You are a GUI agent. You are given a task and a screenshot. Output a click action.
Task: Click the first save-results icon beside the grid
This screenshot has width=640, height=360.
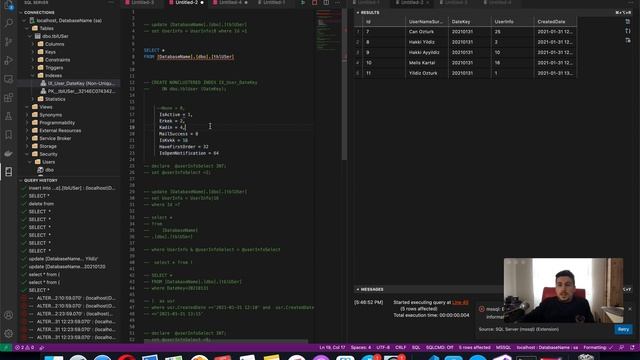[x=628, y=22]
